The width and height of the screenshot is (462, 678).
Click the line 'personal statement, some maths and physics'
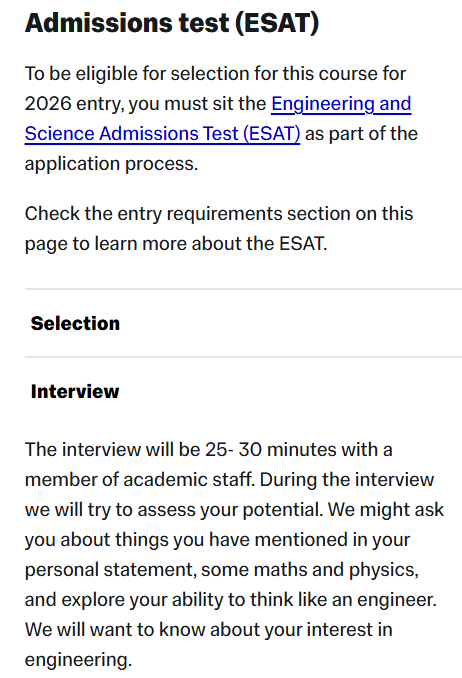[x=221, y=570]
